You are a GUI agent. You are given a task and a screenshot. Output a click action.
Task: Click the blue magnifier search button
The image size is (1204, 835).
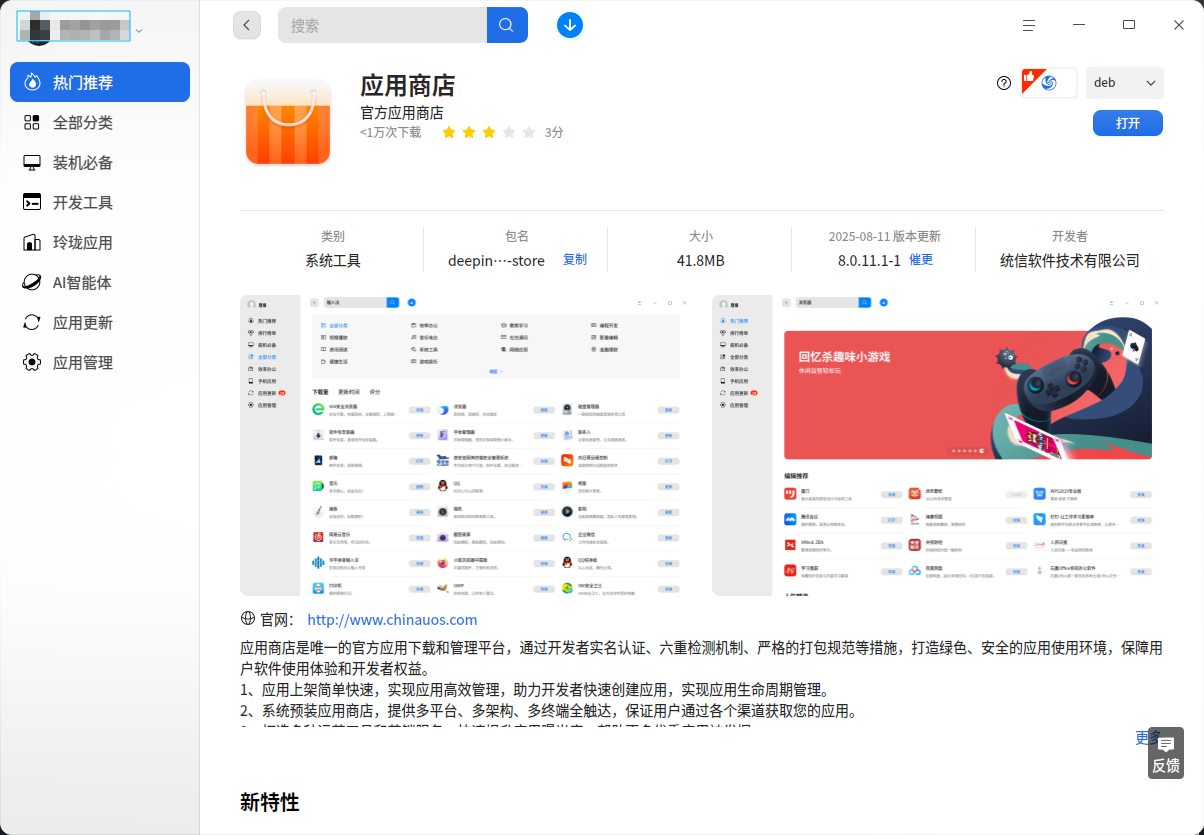point(507,25)
